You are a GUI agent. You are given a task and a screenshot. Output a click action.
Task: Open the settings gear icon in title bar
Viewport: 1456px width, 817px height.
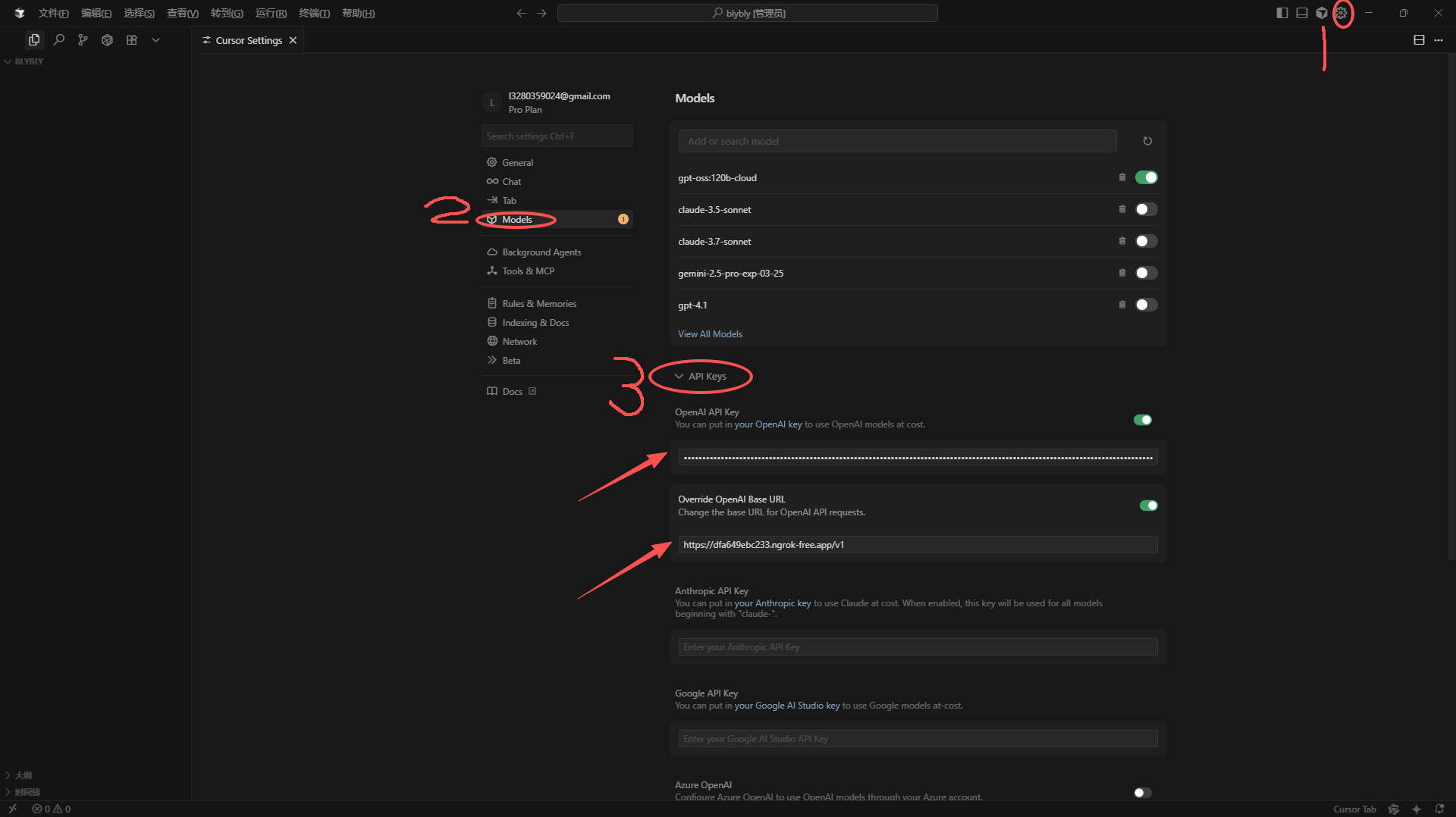1341,13
